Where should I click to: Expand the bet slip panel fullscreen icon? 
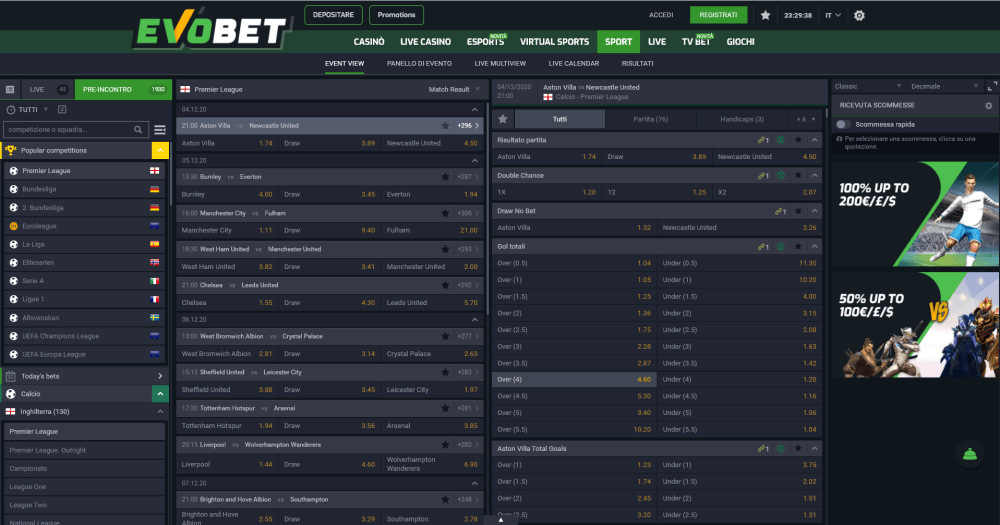coord(992,85)
